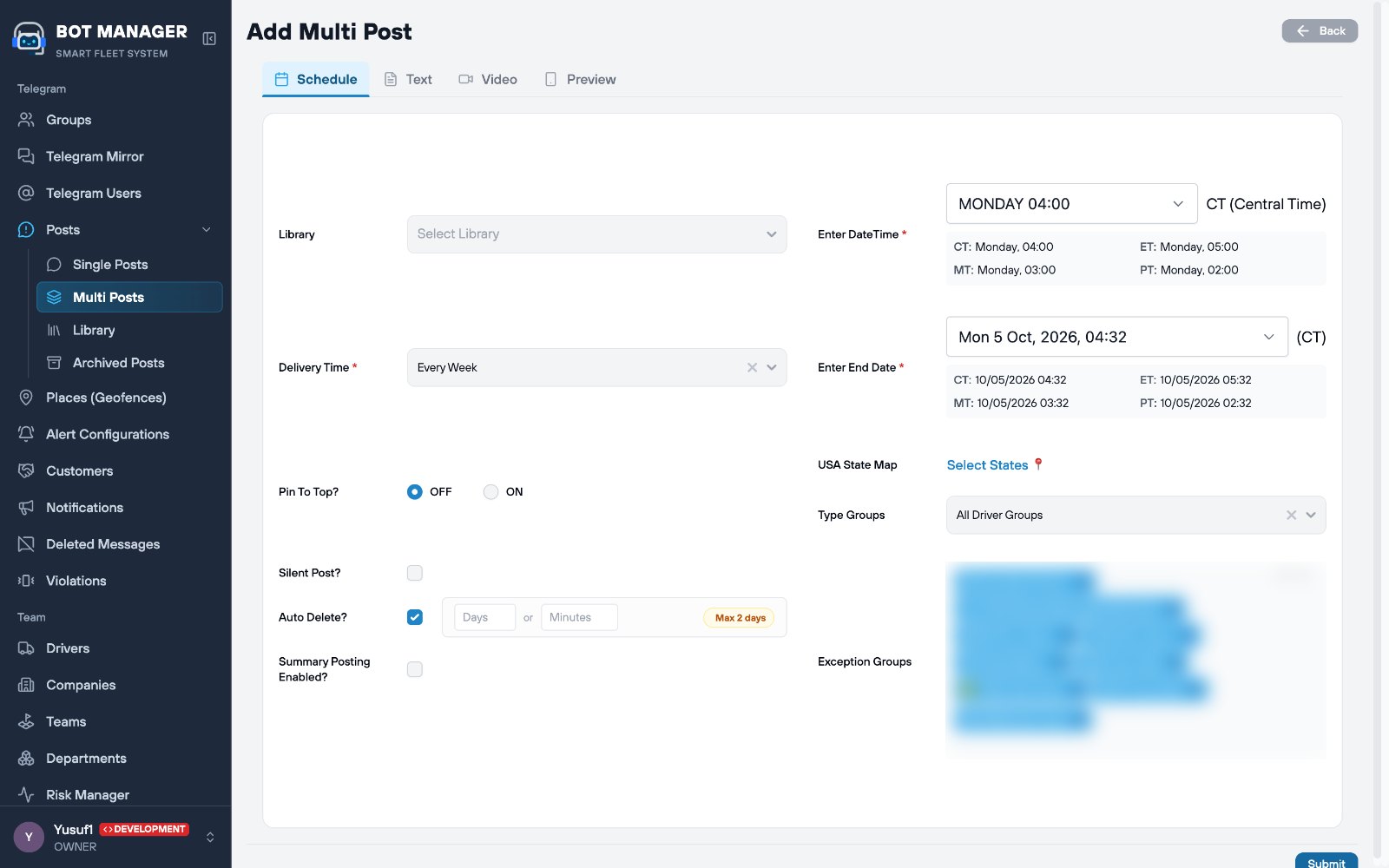Open Companies building icon
This screenshot has width=1389, height=868.
(26, 685)
